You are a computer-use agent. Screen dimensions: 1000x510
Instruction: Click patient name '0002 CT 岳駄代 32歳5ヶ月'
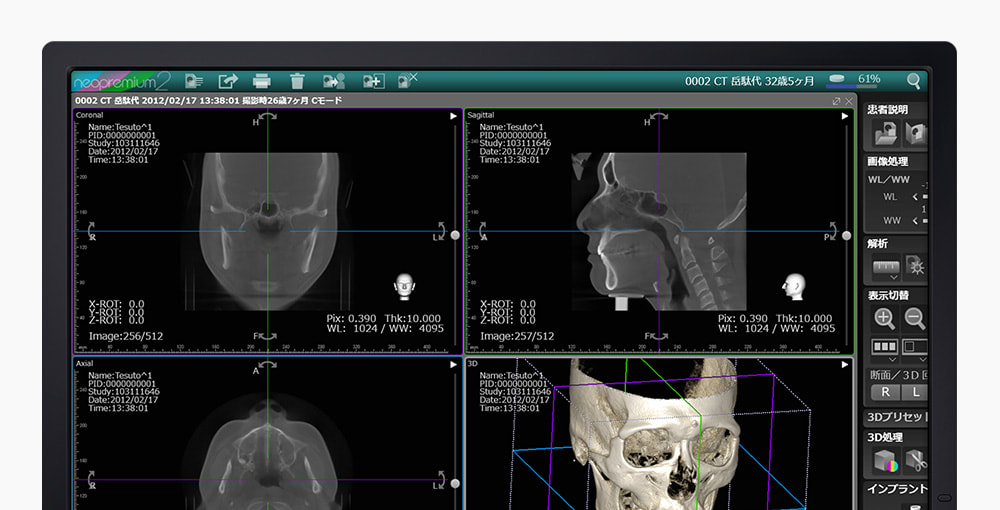(x=749, y=81)
